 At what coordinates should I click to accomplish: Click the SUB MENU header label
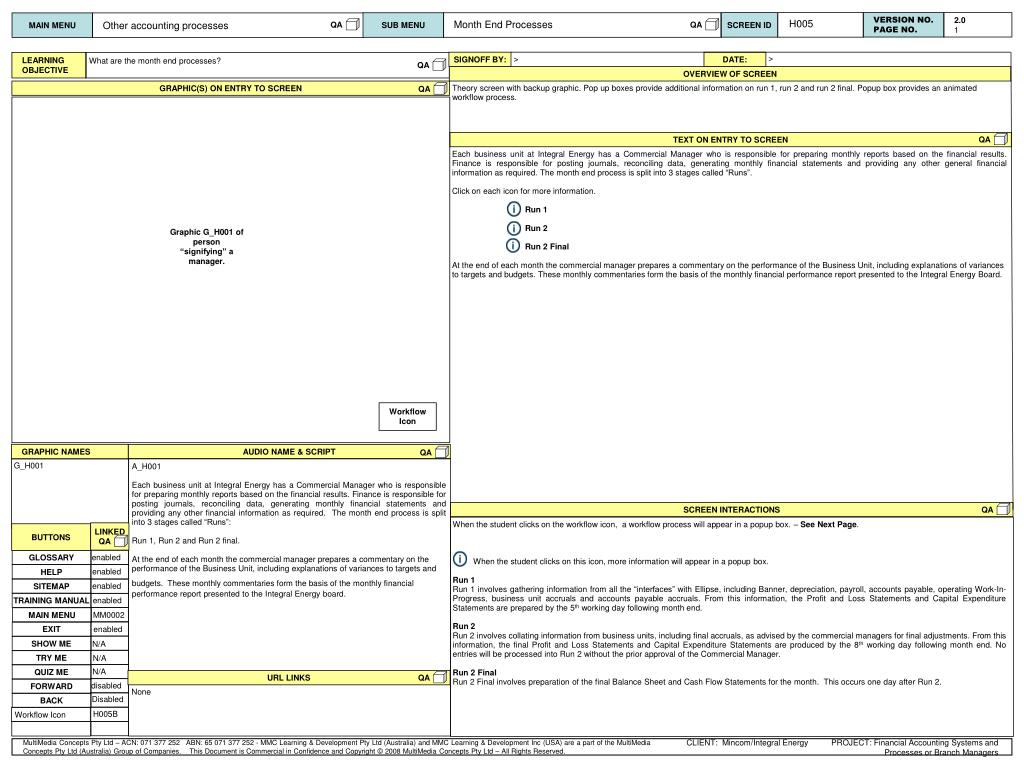(403, 25)
